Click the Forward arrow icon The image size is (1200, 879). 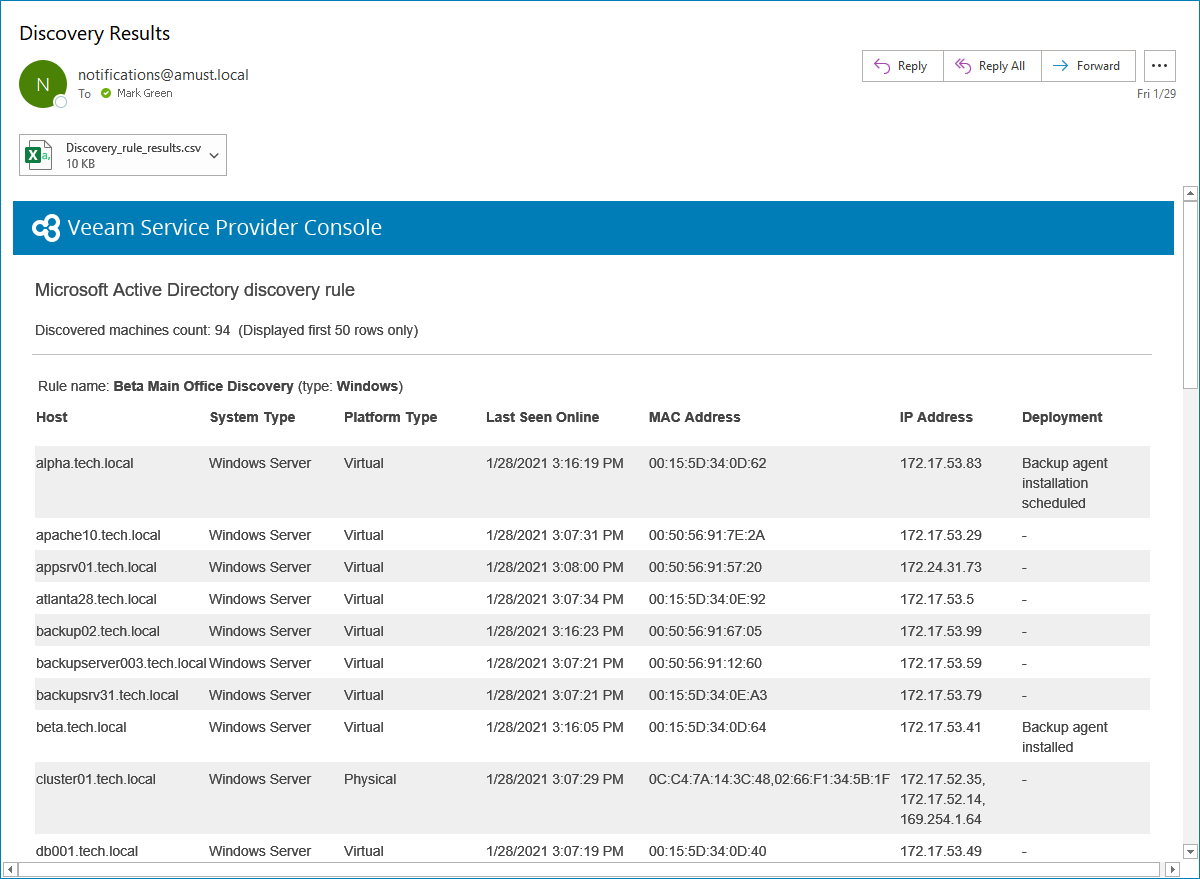point(1060,66)
